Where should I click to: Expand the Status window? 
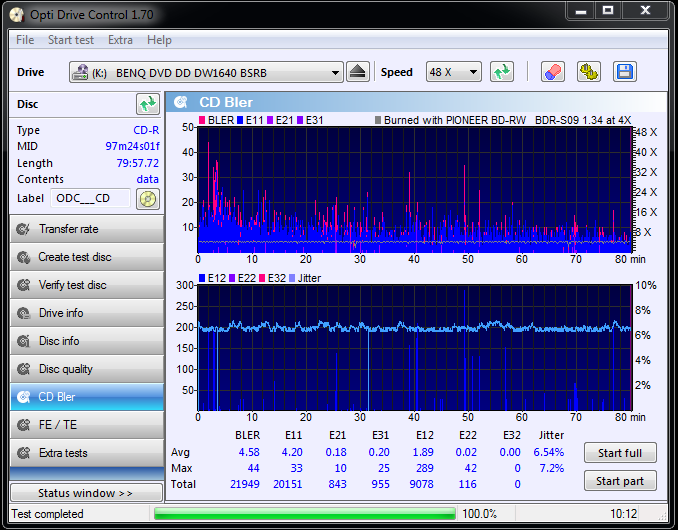pos(86,493)
